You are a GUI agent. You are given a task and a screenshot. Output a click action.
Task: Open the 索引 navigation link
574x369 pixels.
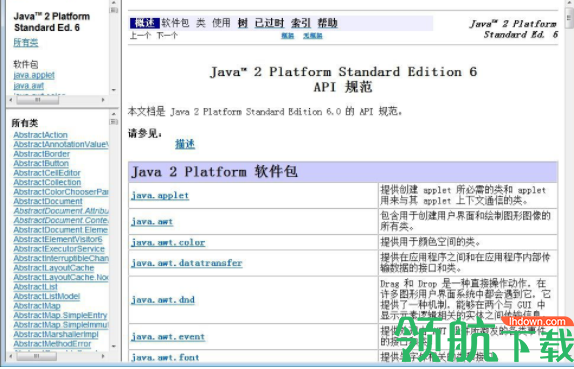pyautogui.click(x=301, y=23)
